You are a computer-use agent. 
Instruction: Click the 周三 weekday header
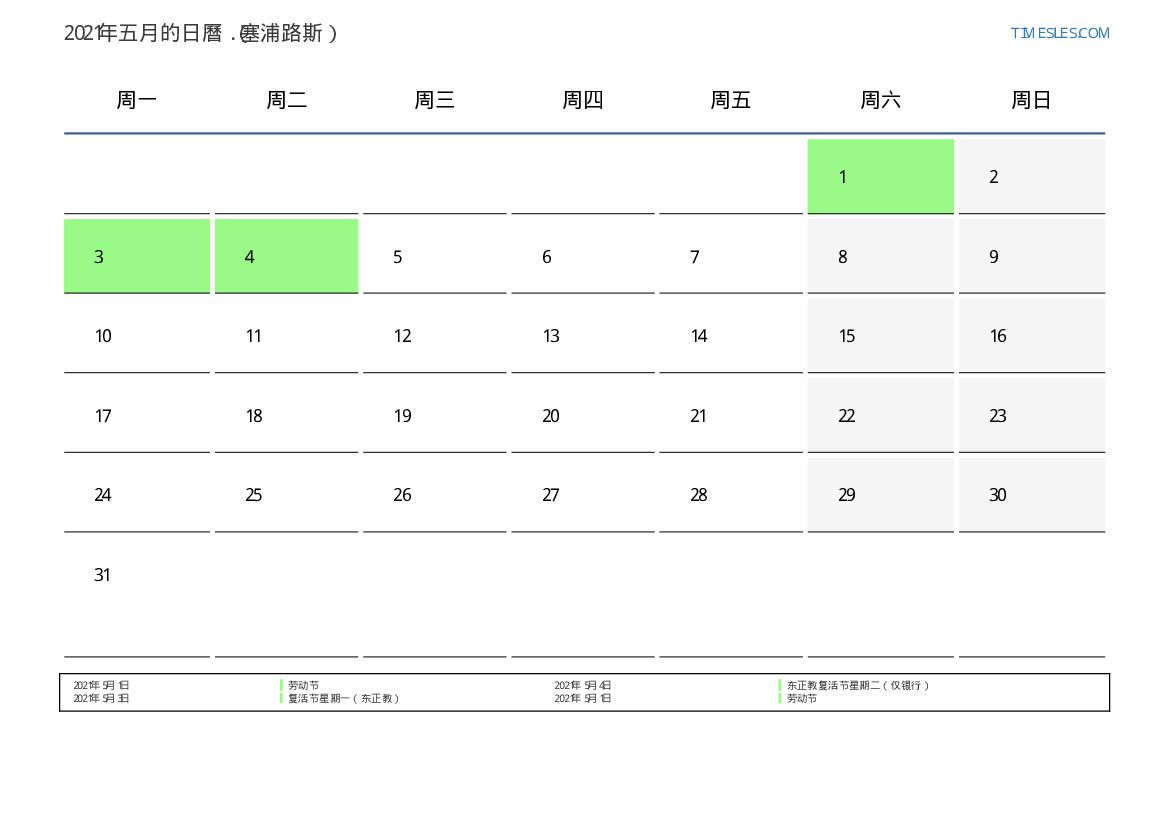pos(435,100)
